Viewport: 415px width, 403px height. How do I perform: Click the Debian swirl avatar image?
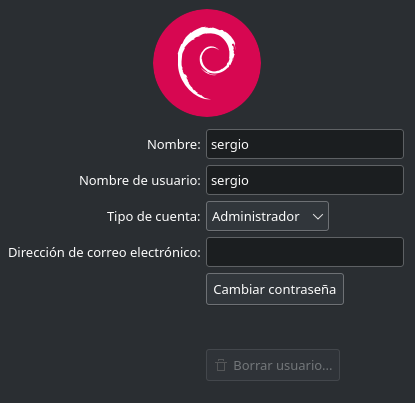207,63
